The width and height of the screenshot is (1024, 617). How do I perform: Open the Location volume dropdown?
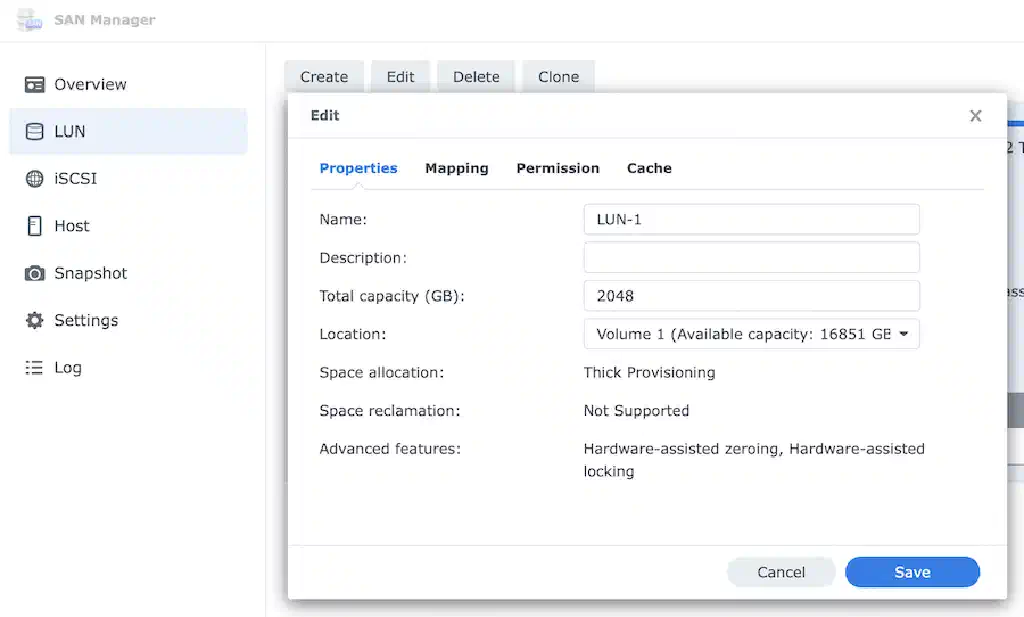coord(752,334)
